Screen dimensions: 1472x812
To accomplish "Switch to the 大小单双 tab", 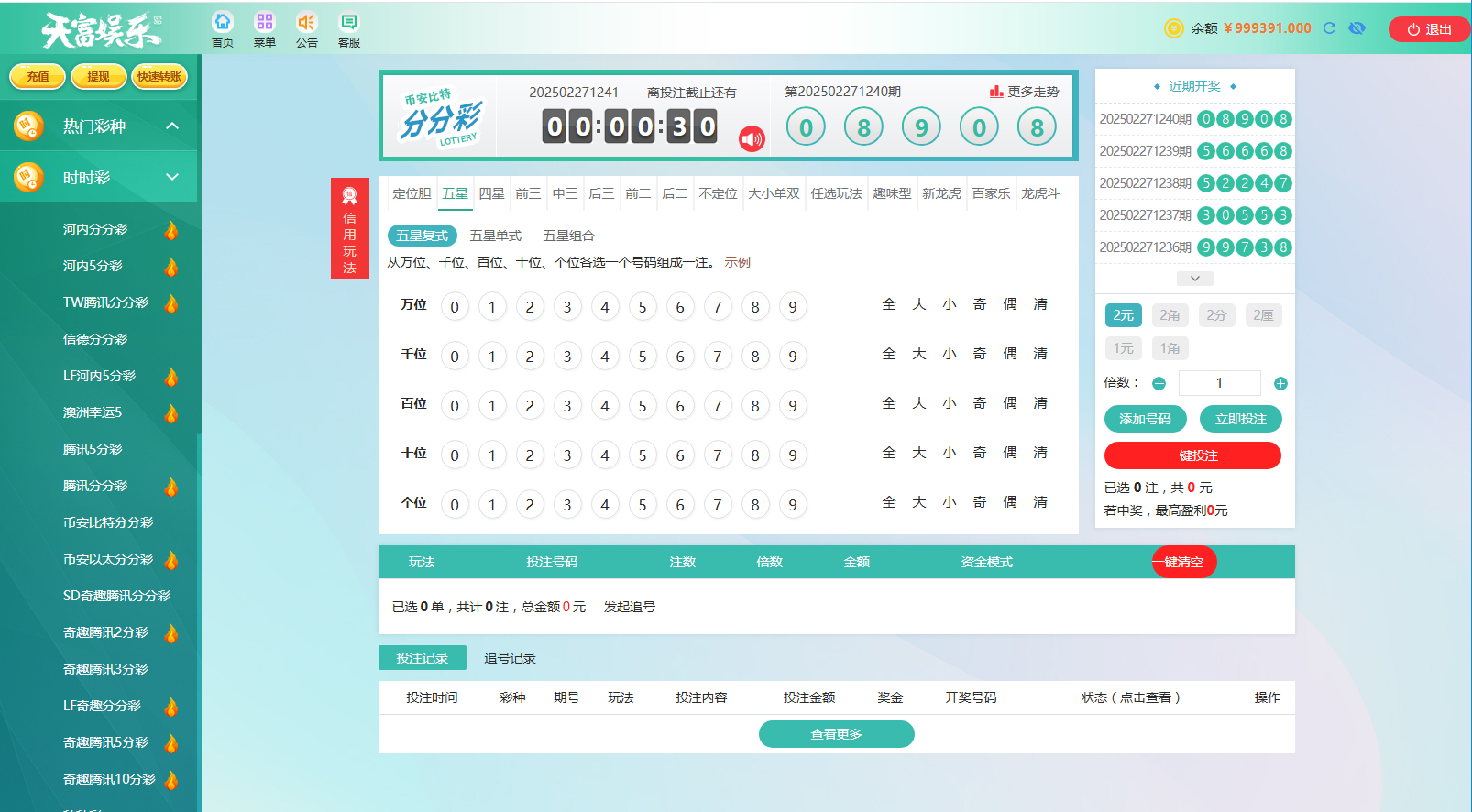I will click(x=774, y=193).
